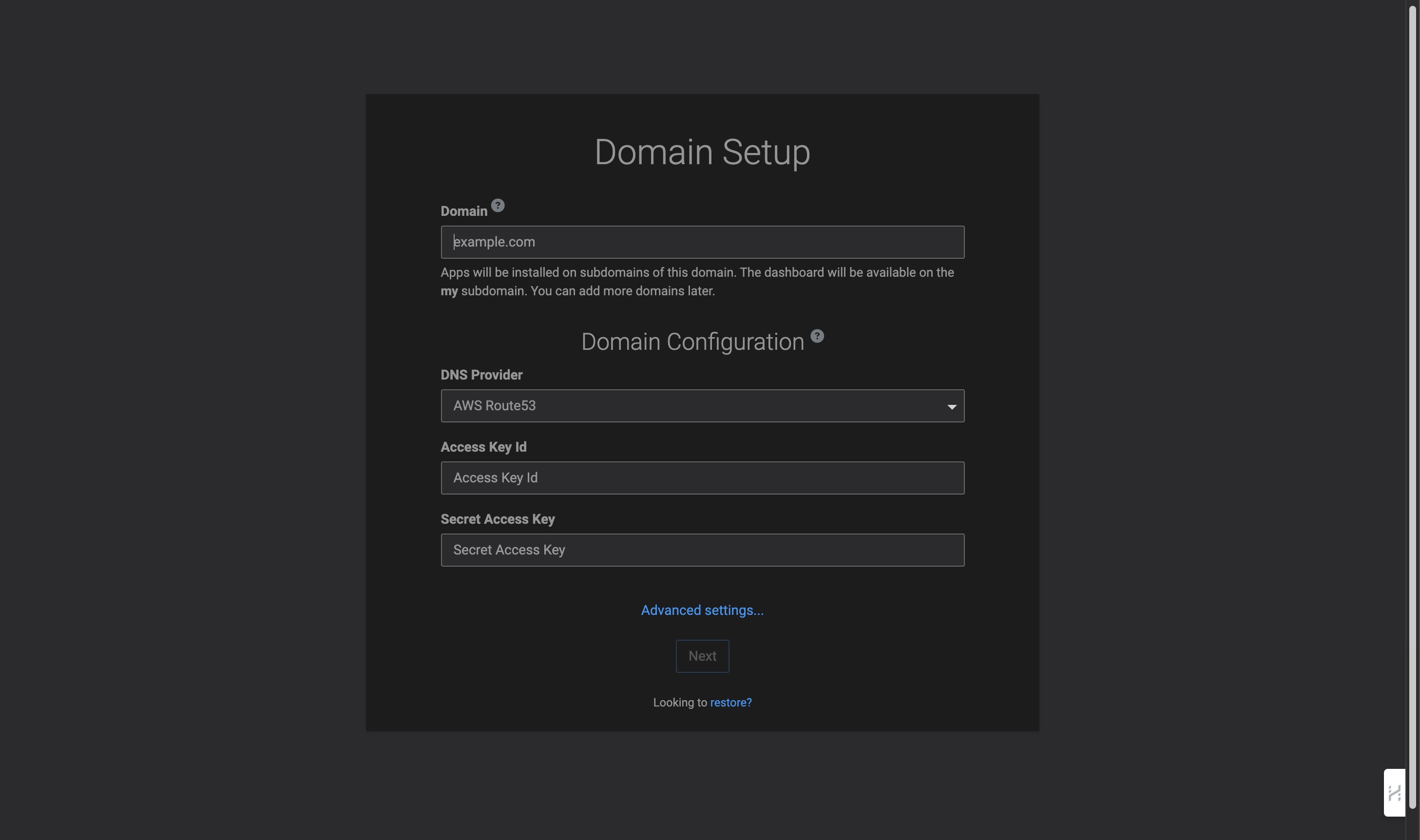The image size is (1420, 840).
Task: Click the Secret Access Key label
Action: click(x=498, y=519)
